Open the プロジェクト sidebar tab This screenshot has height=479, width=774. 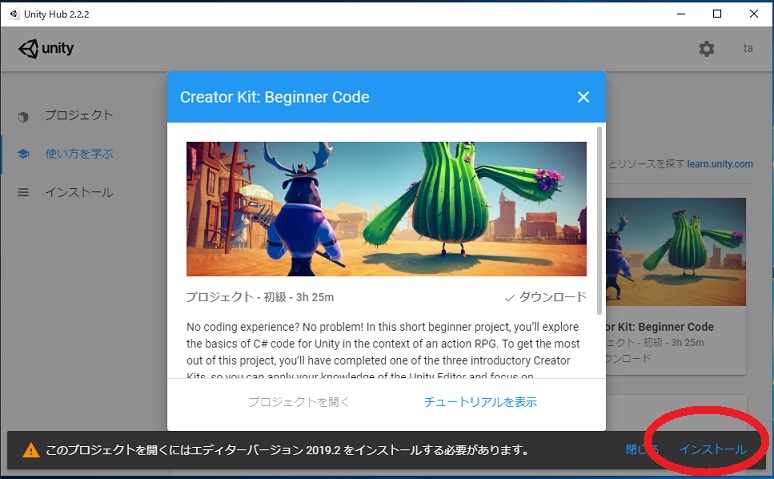pyautogui.click(x=79, y=115)
